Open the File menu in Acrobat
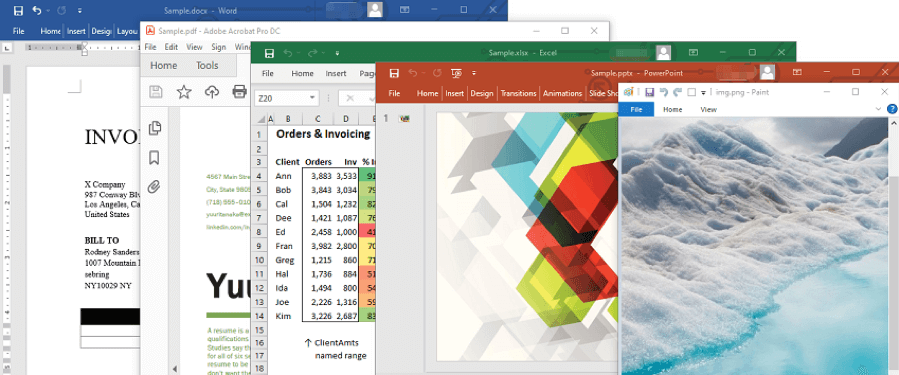 coord(150,47)
